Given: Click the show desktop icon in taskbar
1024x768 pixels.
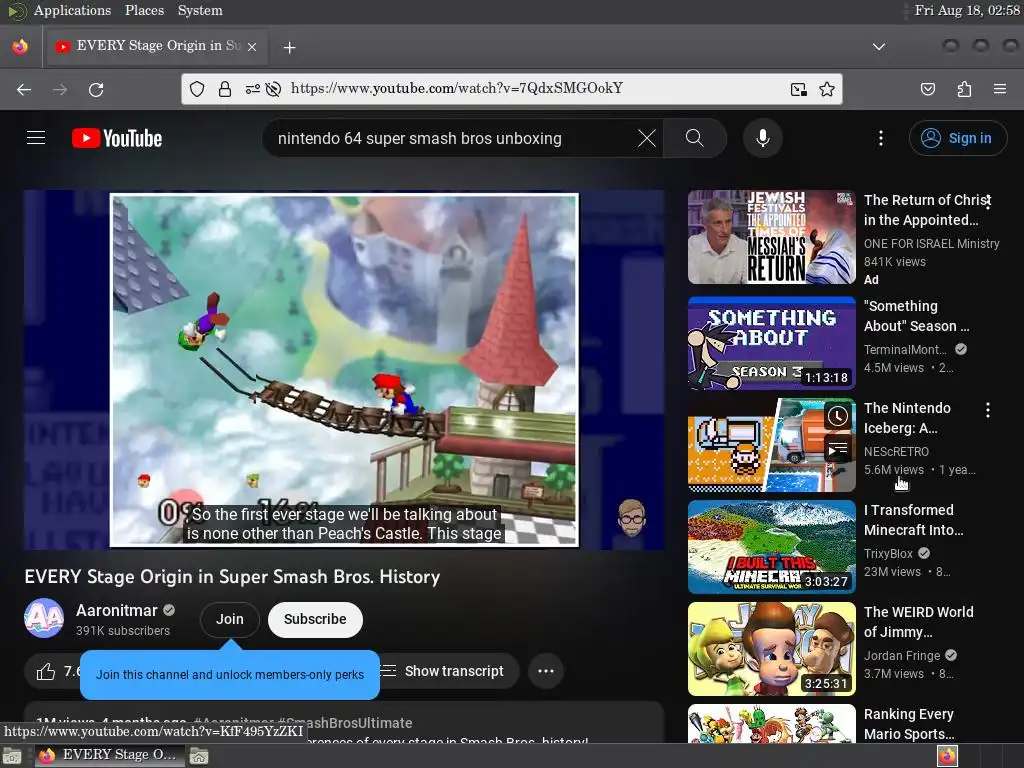Looking at the screenshot, I should pyautogui.click(x=12, y=756).
